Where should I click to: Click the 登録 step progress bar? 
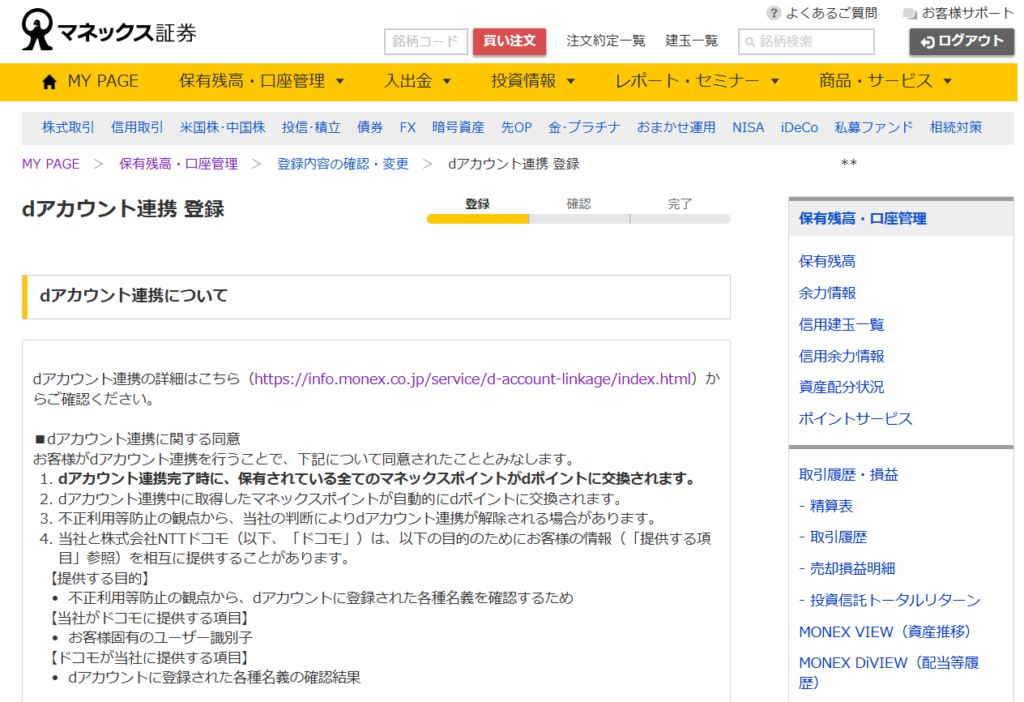(x=478, y=218)
